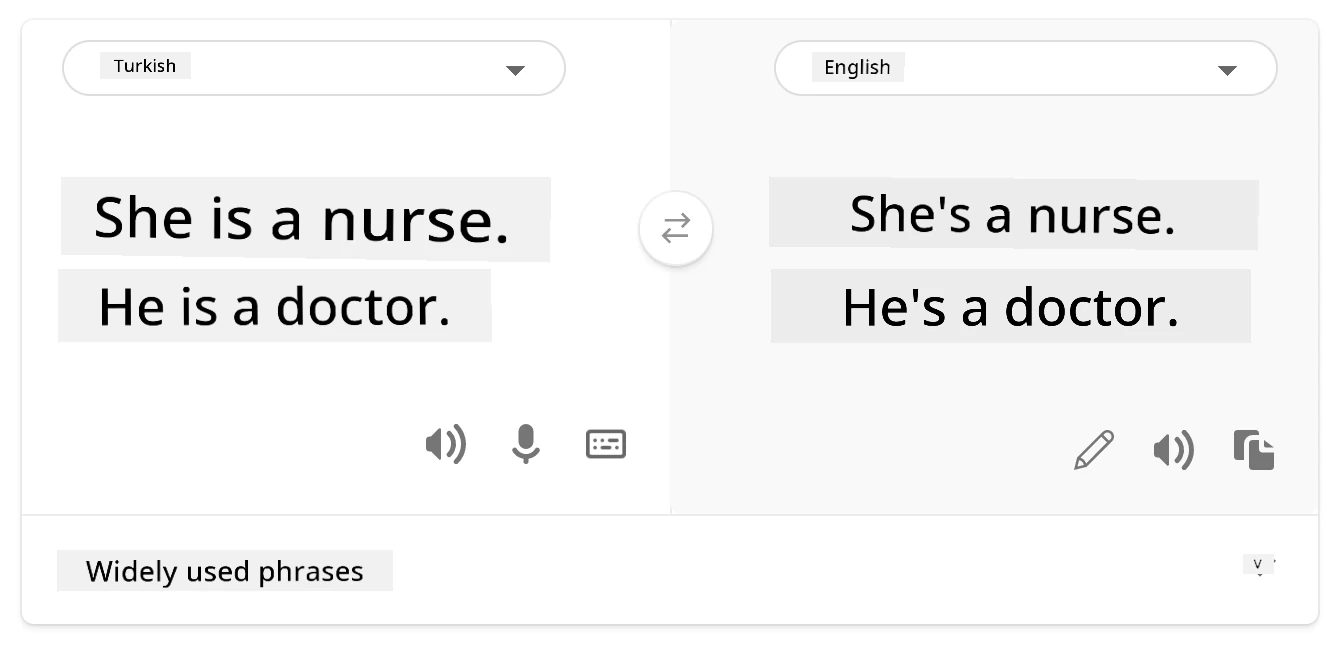Click the target arrow beside English
Viewport: 1344px width, 660px height.
coord(1227,70)
